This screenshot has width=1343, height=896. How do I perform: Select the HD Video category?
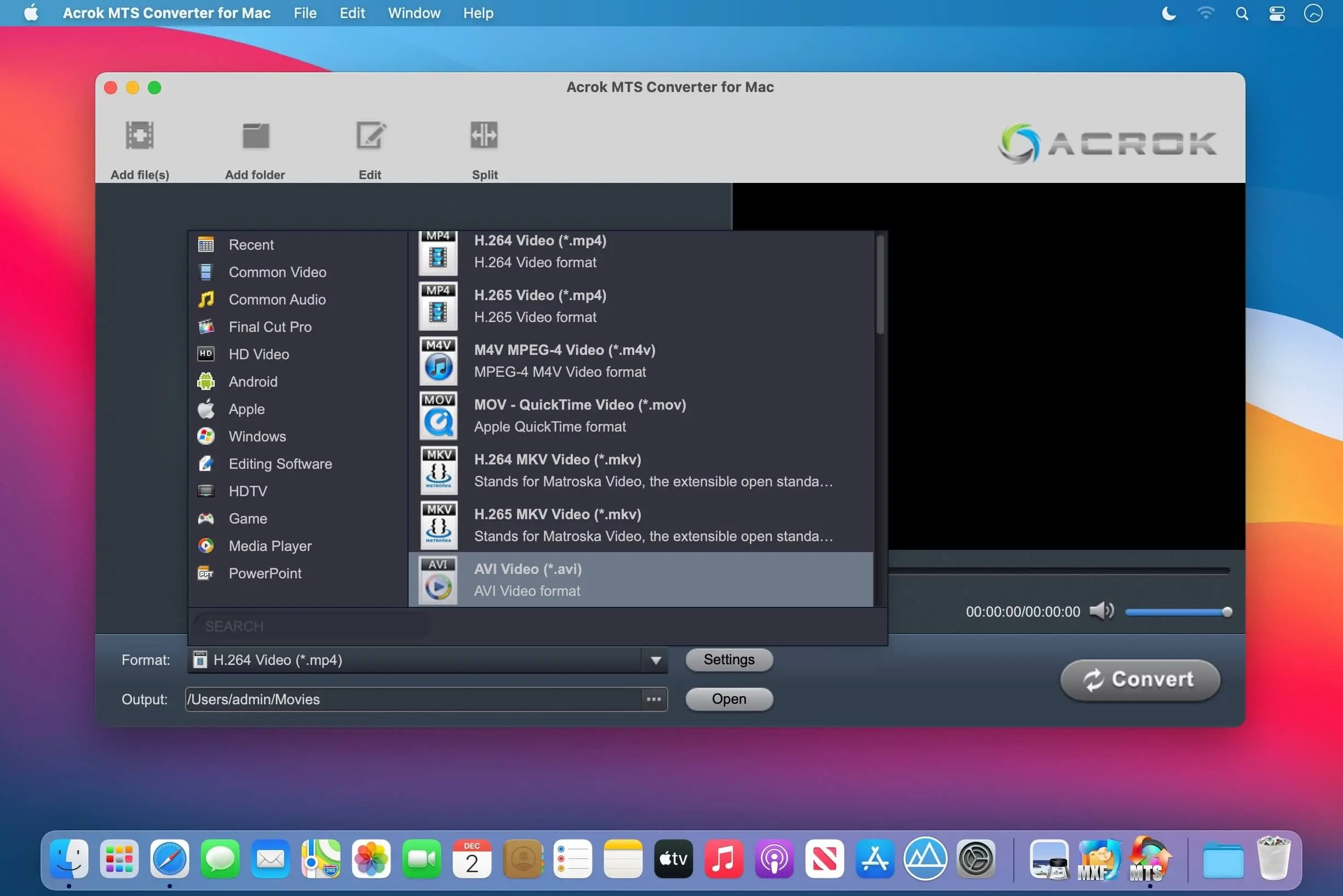pyautogui.click(x=259, y=354)
